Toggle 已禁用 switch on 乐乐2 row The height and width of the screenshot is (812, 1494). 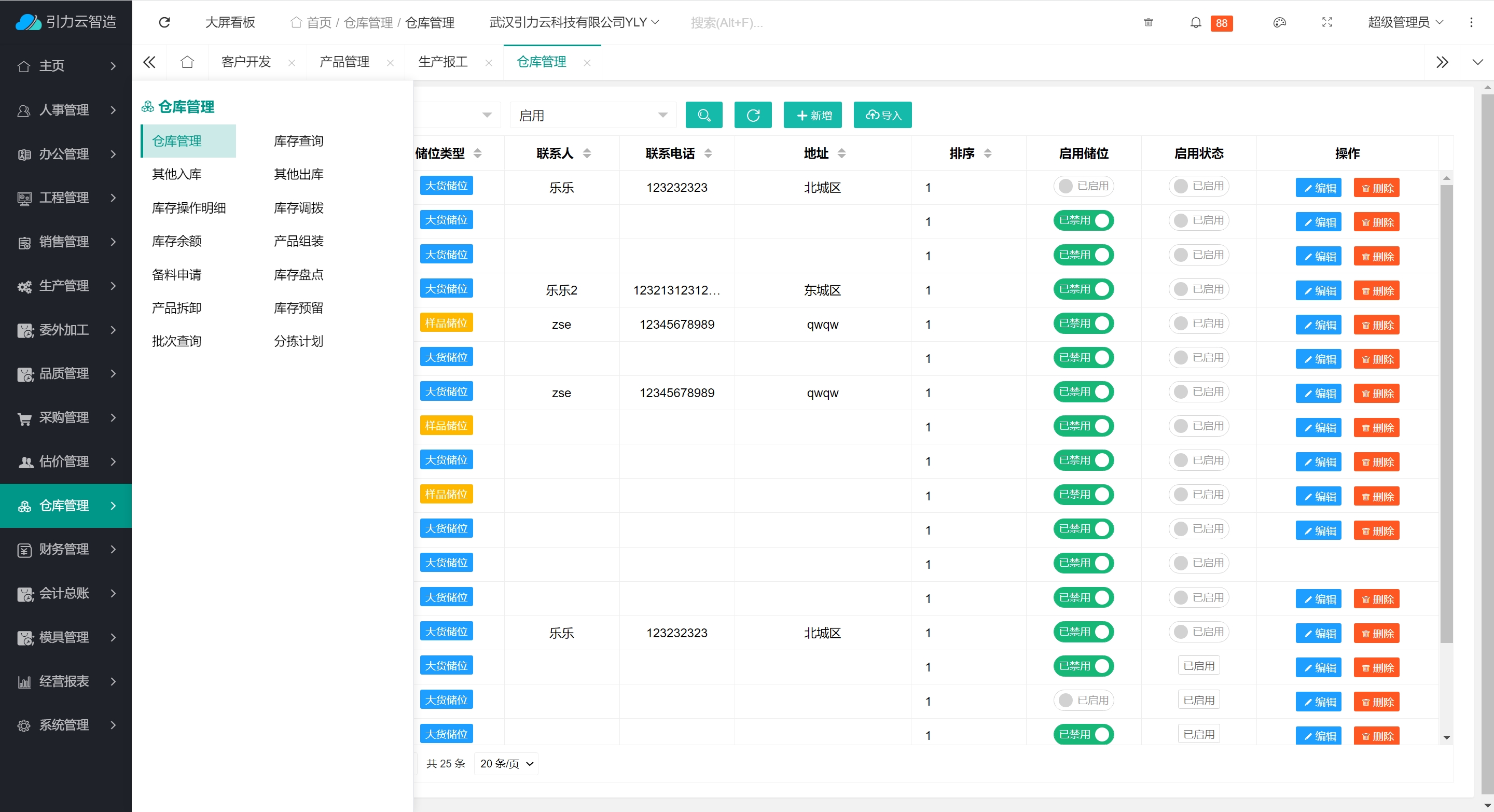(x=1083, y=289)
